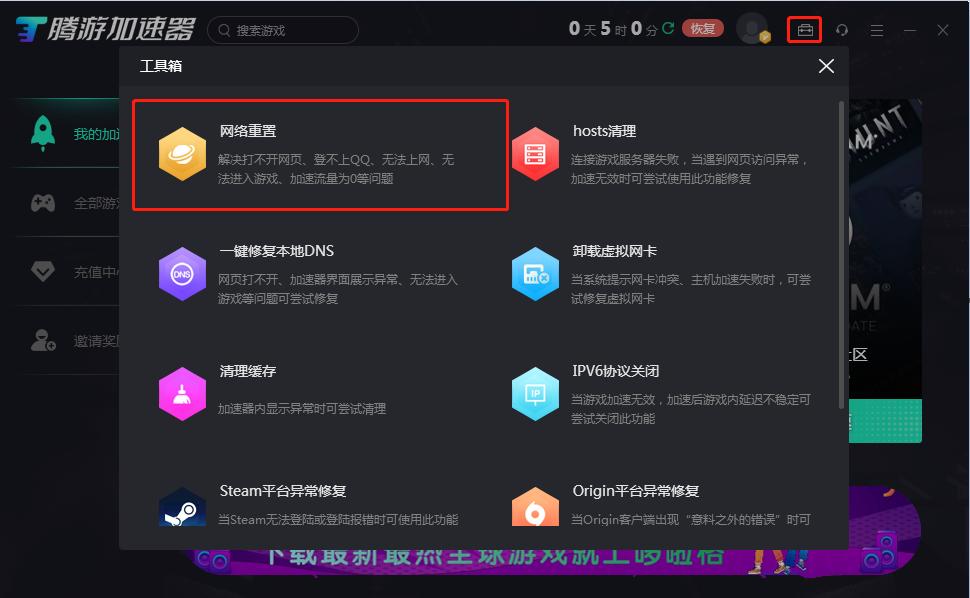Screen dimensions: 970x598
Task: Select the rocket 我的加速 sidebar icon
Action: point(42,133)
